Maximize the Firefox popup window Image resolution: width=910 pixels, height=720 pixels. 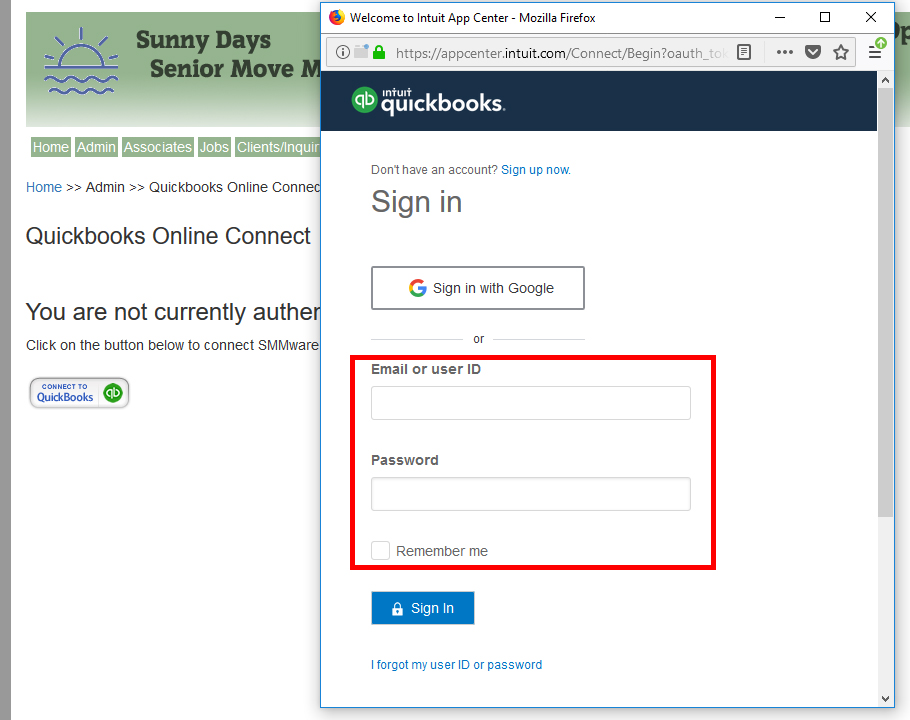click(x=825, y=17)
